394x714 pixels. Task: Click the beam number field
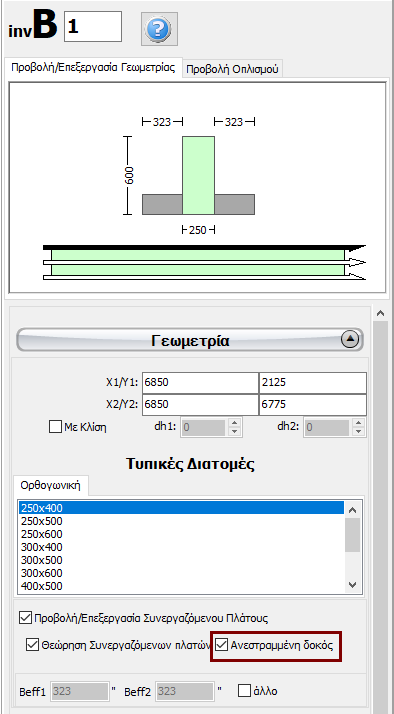coord(93,26)
